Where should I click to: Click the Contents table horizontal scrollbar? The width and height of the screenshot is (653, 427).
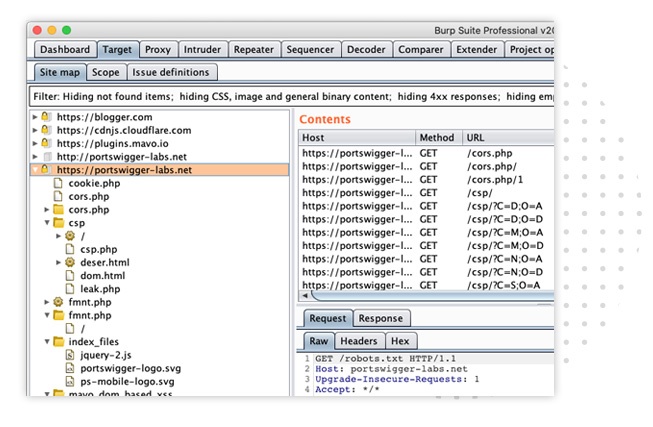click(420, 297)
